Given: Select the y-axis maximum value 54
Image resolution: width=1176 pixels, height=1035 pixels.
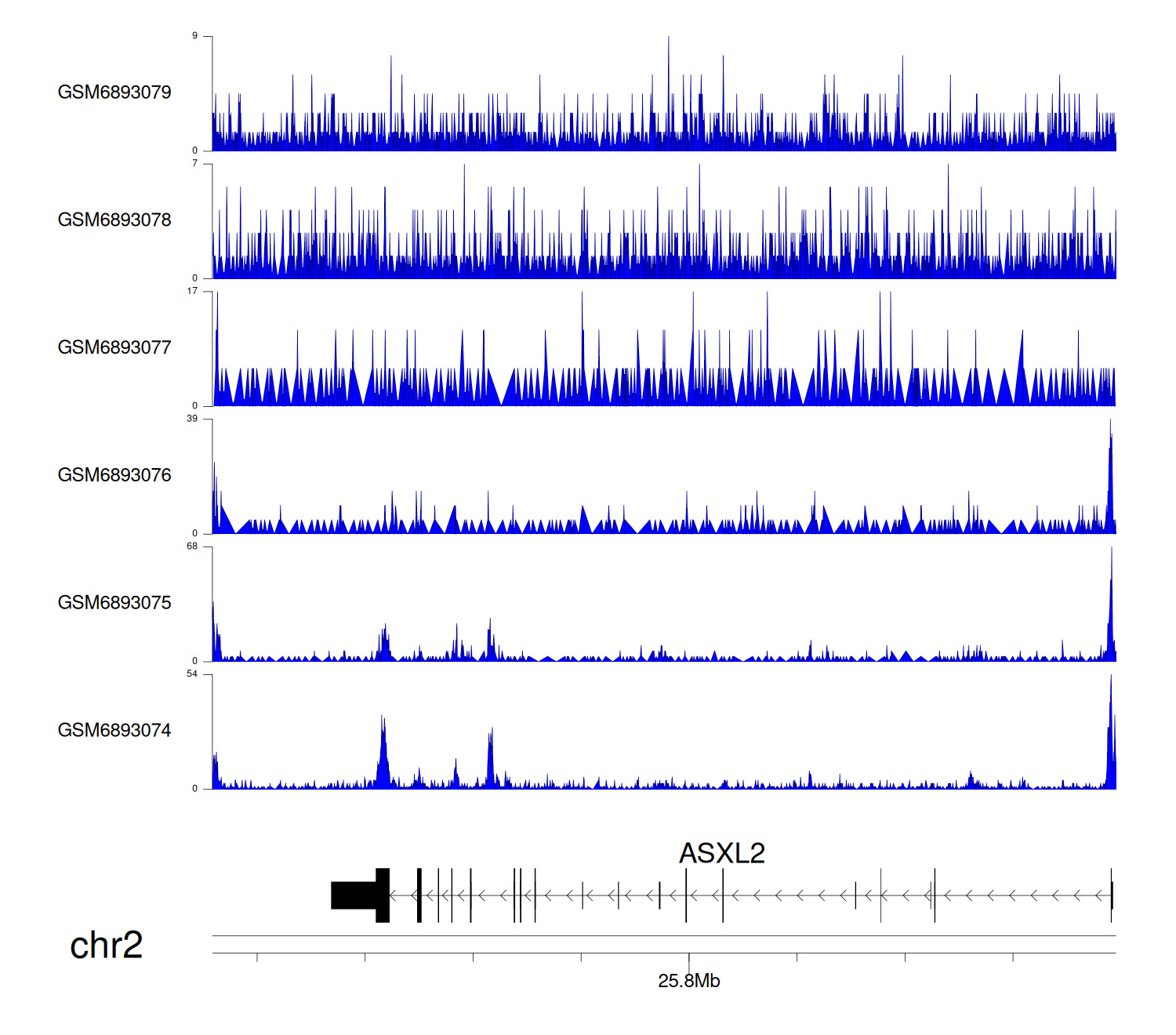Looking at the screenshot, I should pos(192,674).
